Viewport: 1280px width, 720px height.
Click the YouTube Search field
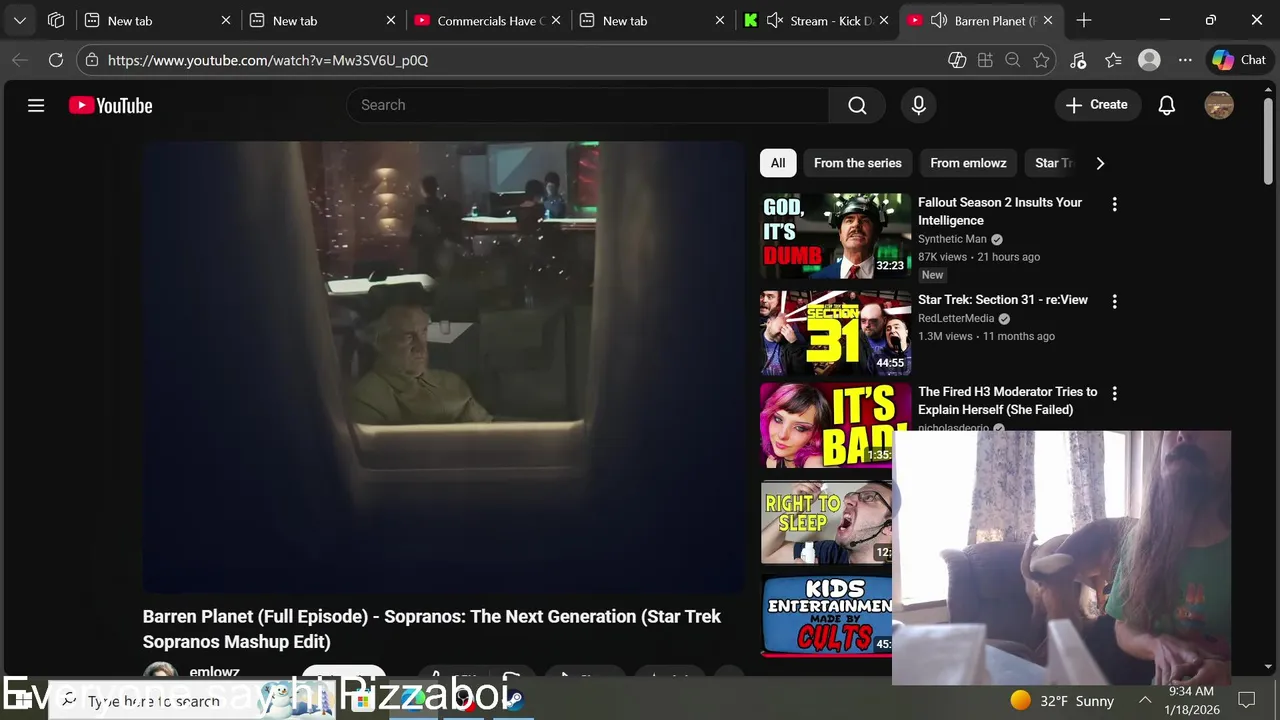pos(587,105)
